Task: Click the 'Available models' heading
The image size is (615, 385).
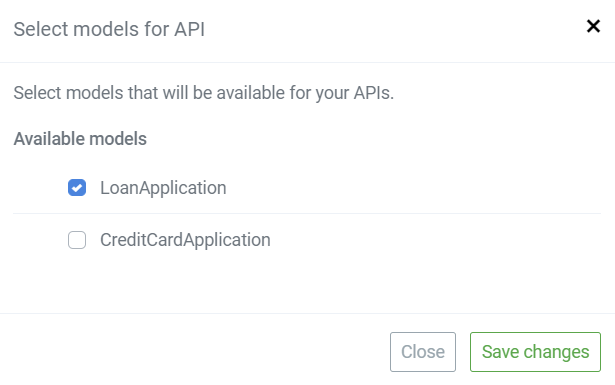Action: (80, 139)
